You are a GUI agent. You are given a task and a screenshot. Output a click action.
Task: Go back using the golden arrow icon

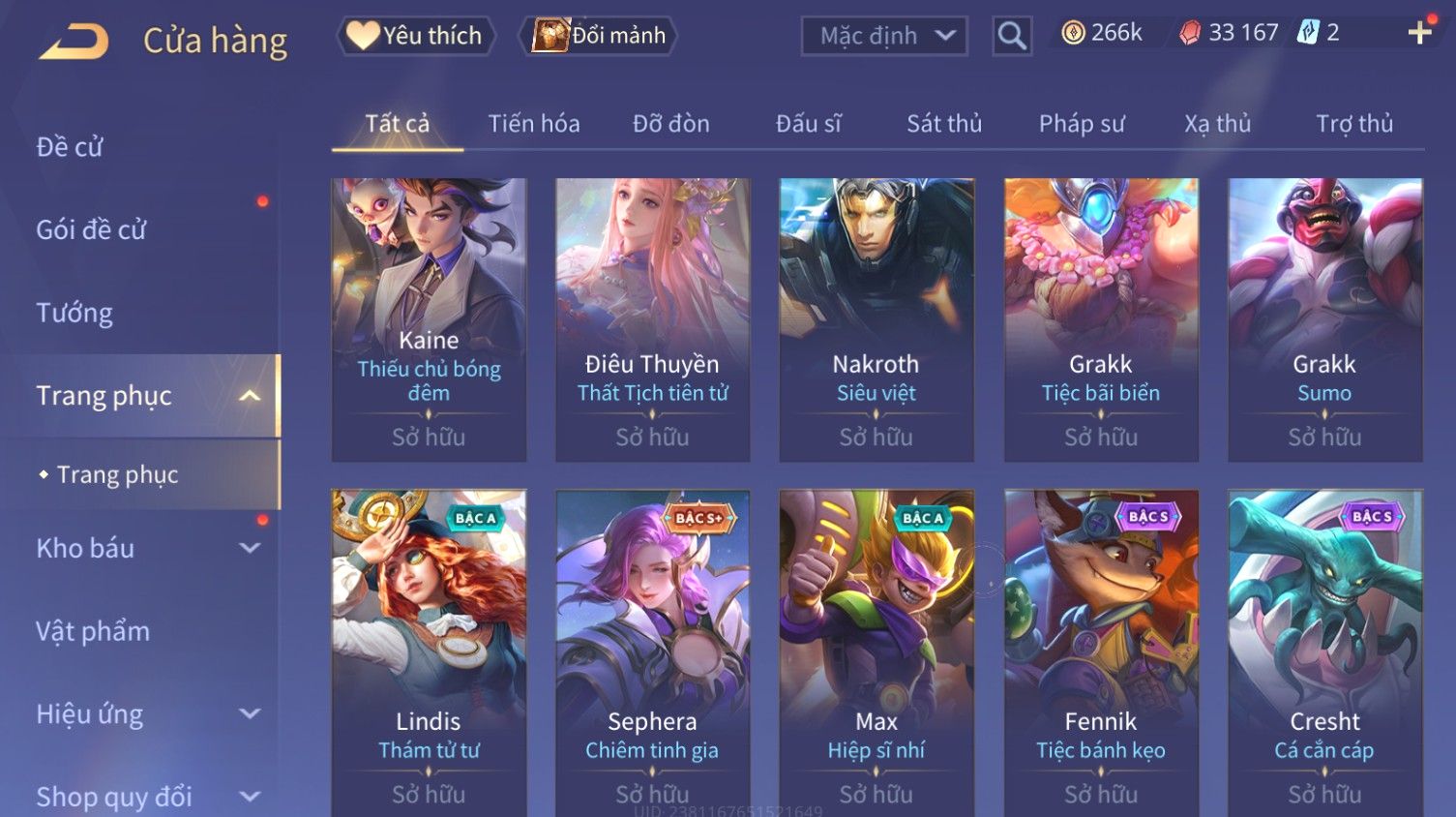[x=74, y=42]
